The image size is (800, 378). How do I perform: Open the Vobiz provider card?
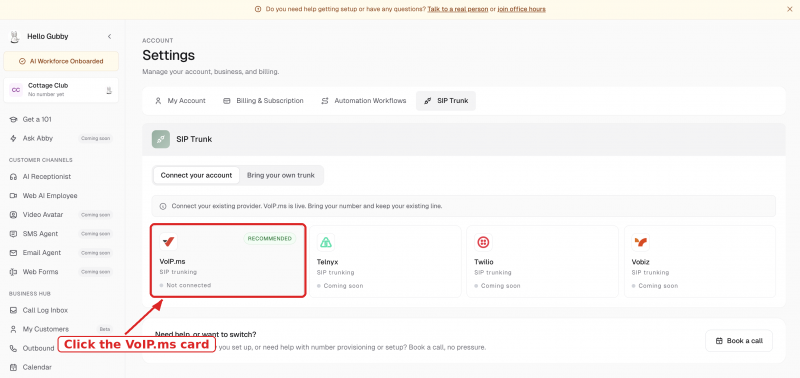[x=700, y=261]
